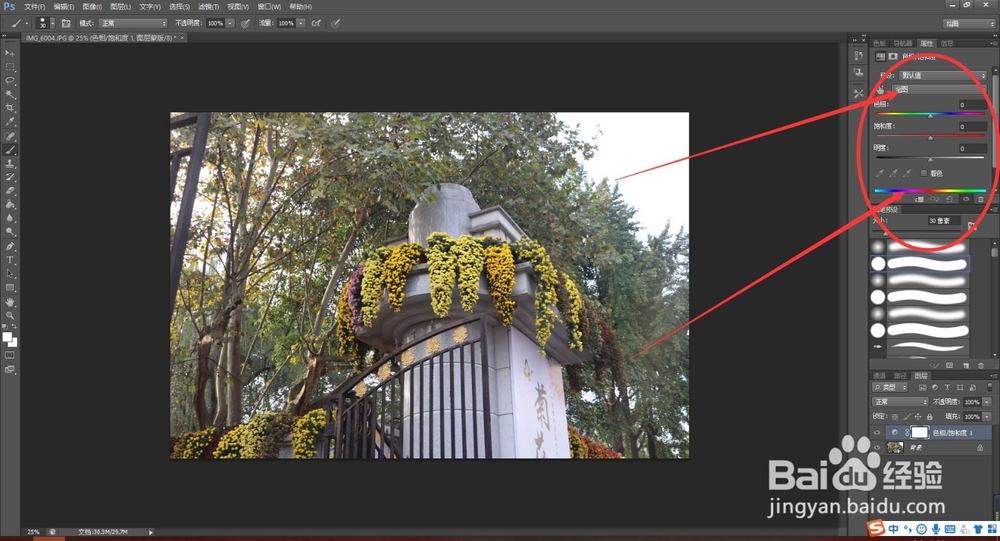The height and width of the screenshot is (541, 1000).
Task: Activate the on-image adjustment hand tool
Action: pos(880,89)
